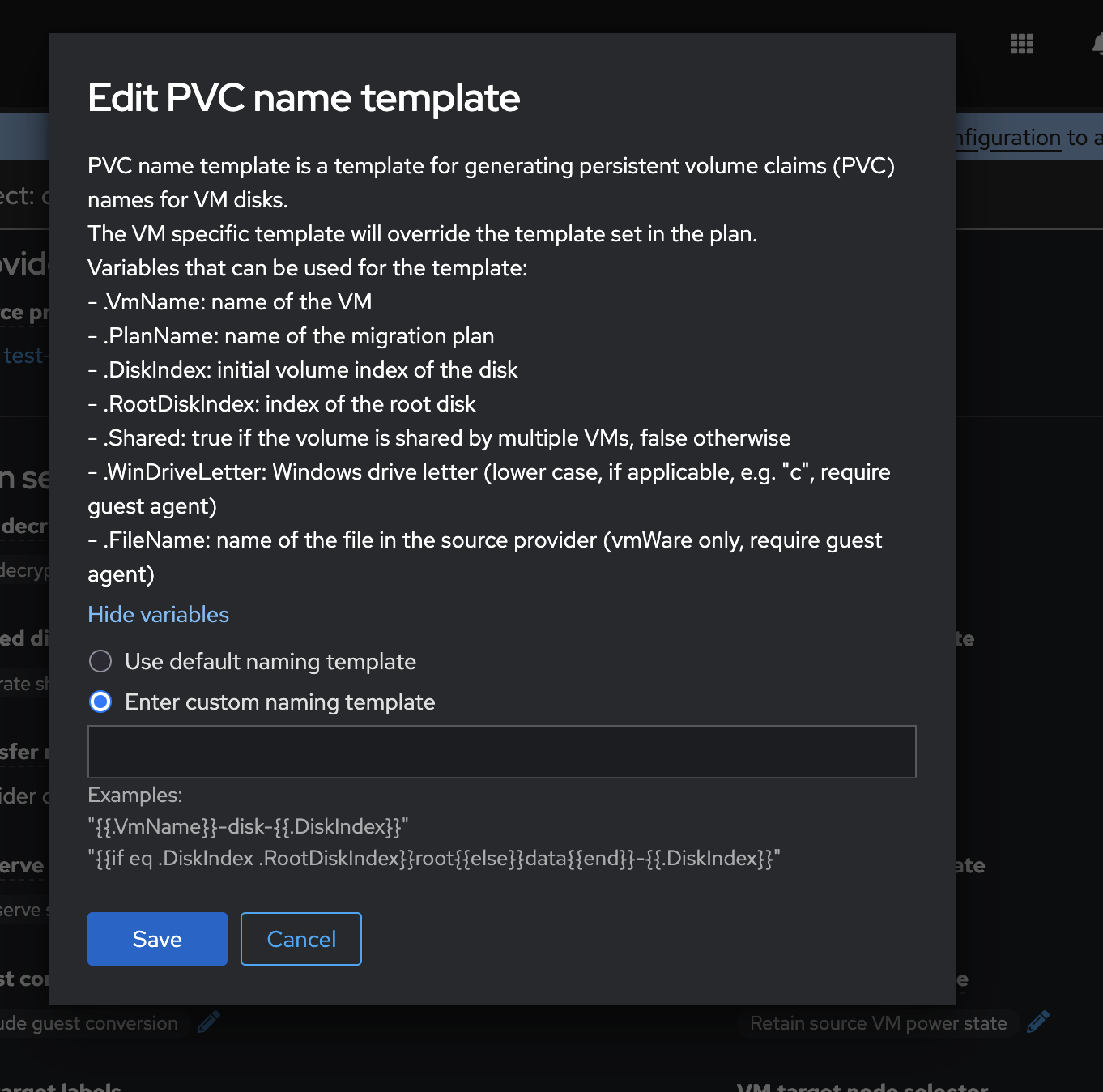Click the guest conversion setting label
Screen dimensions: 1103x1092
(x=89, y=1023)
